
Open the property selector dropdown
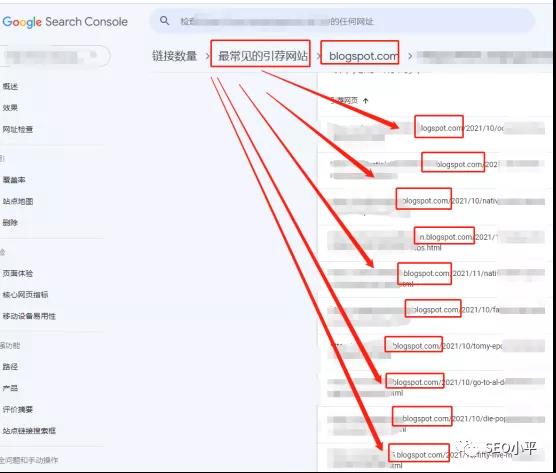[x=55, y=56]
